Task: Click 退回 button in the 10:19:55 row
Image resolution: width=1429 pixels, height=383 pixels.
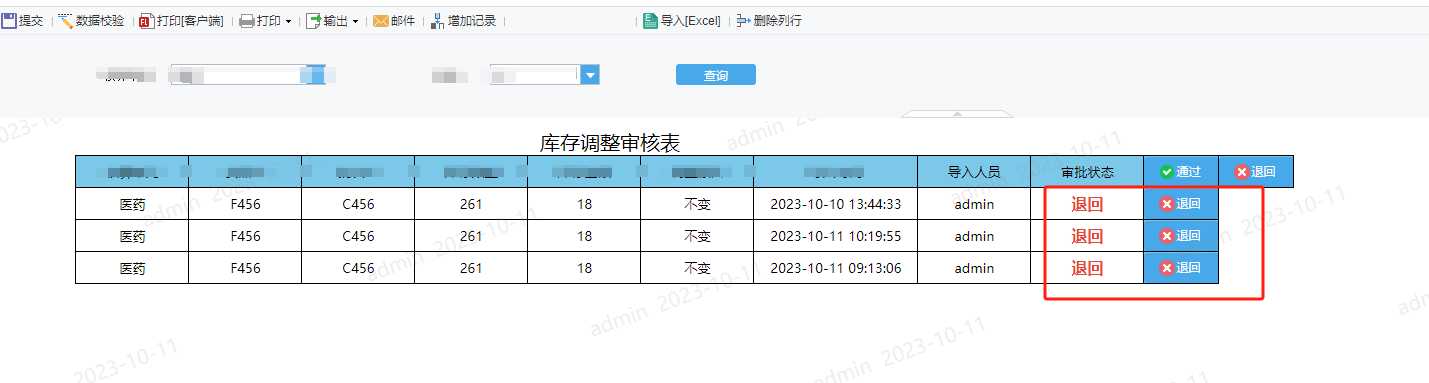Action: (x=1181, y=236)
